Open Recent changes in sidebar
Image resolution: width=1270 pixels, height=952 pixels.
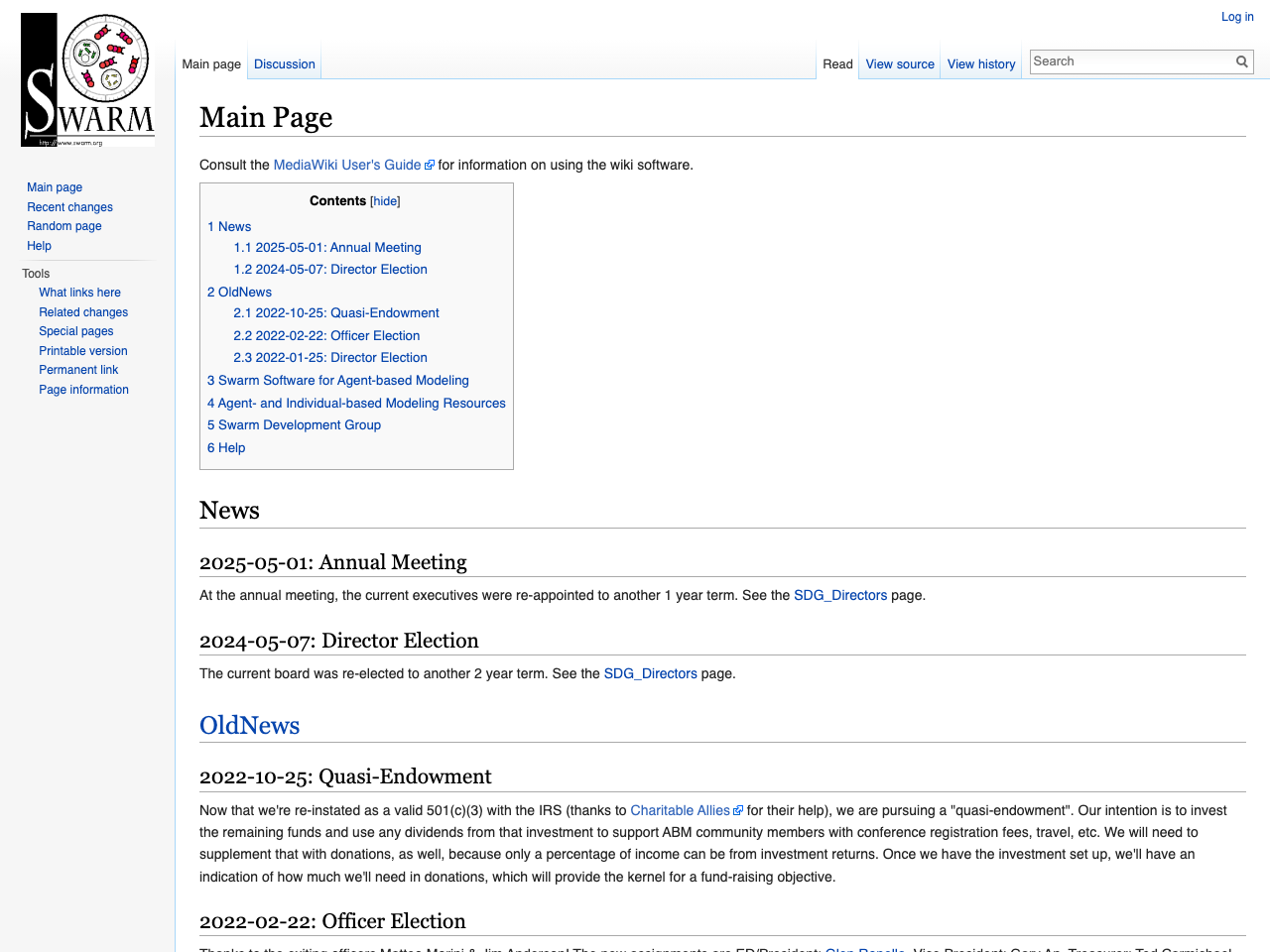[x=69, y=207]
